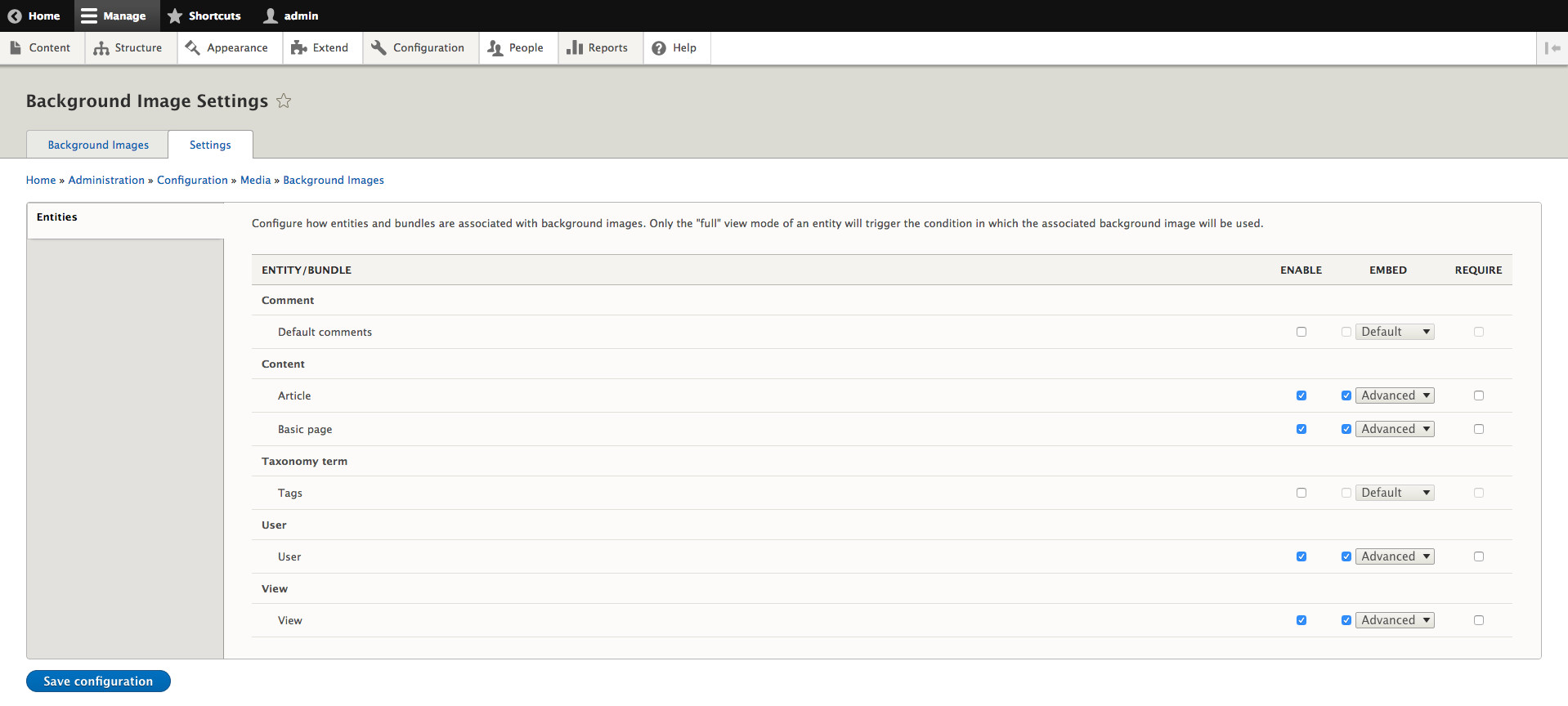Disable the Embed checkbox for View

1346,620
